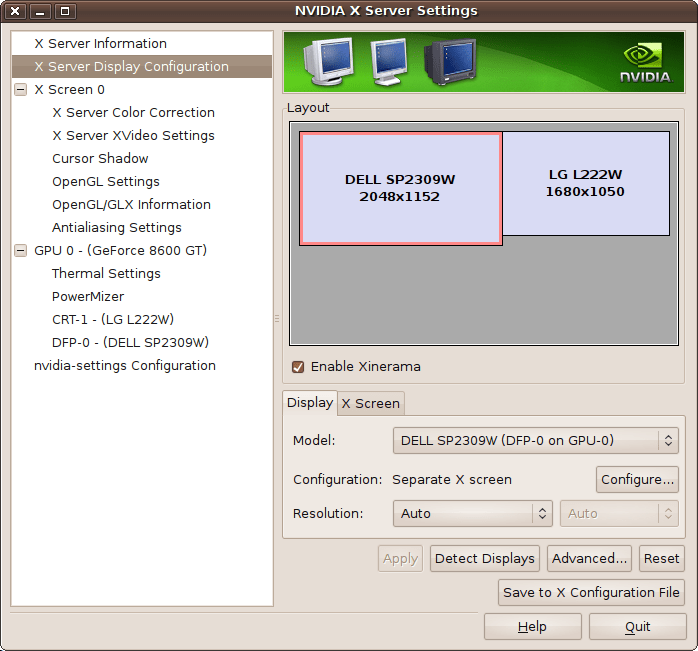Open the disabled refresh rate Auto dropdown
The height and width of the screenshot is (651, 698).
point(619,513)
